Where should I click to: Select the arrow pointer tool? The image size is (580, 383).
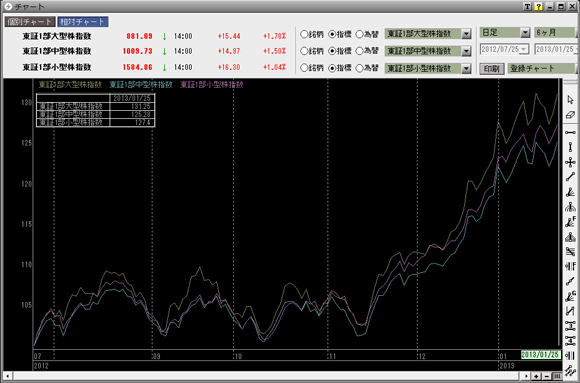570,100
